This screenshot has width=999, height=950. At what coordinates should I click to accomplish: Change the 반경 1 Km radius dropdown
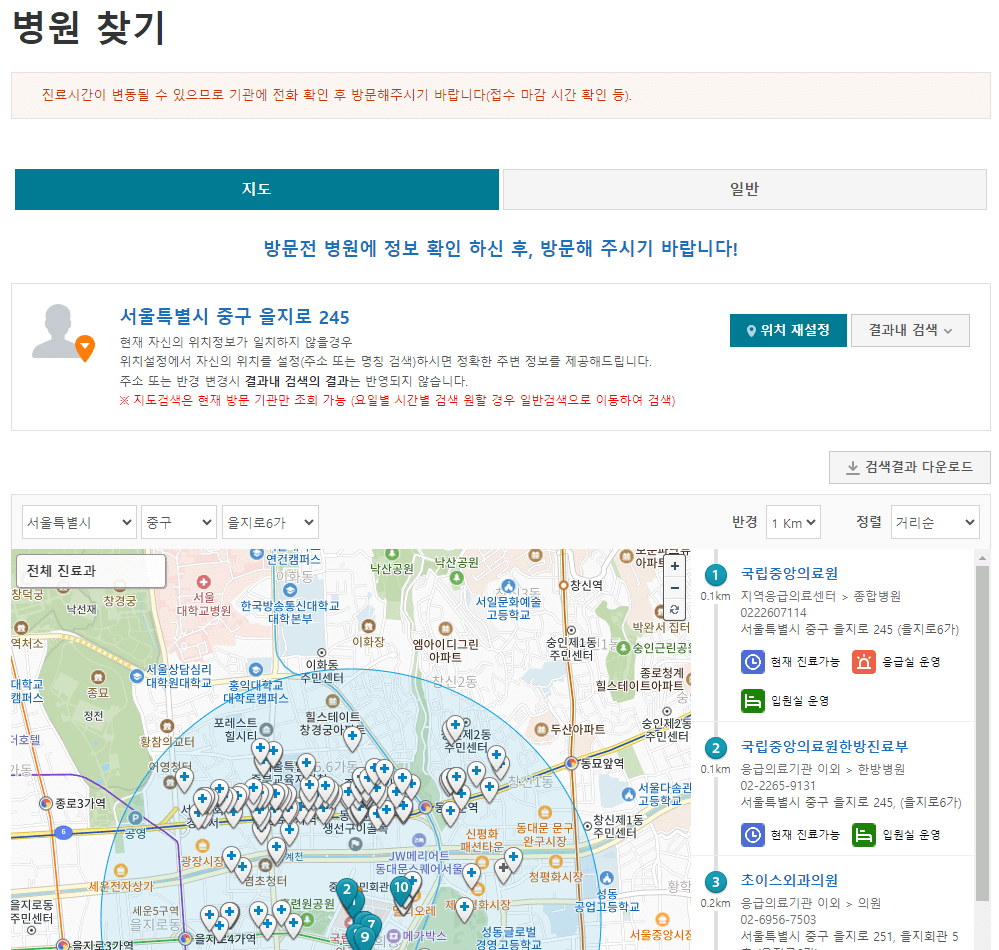[793, 522]
